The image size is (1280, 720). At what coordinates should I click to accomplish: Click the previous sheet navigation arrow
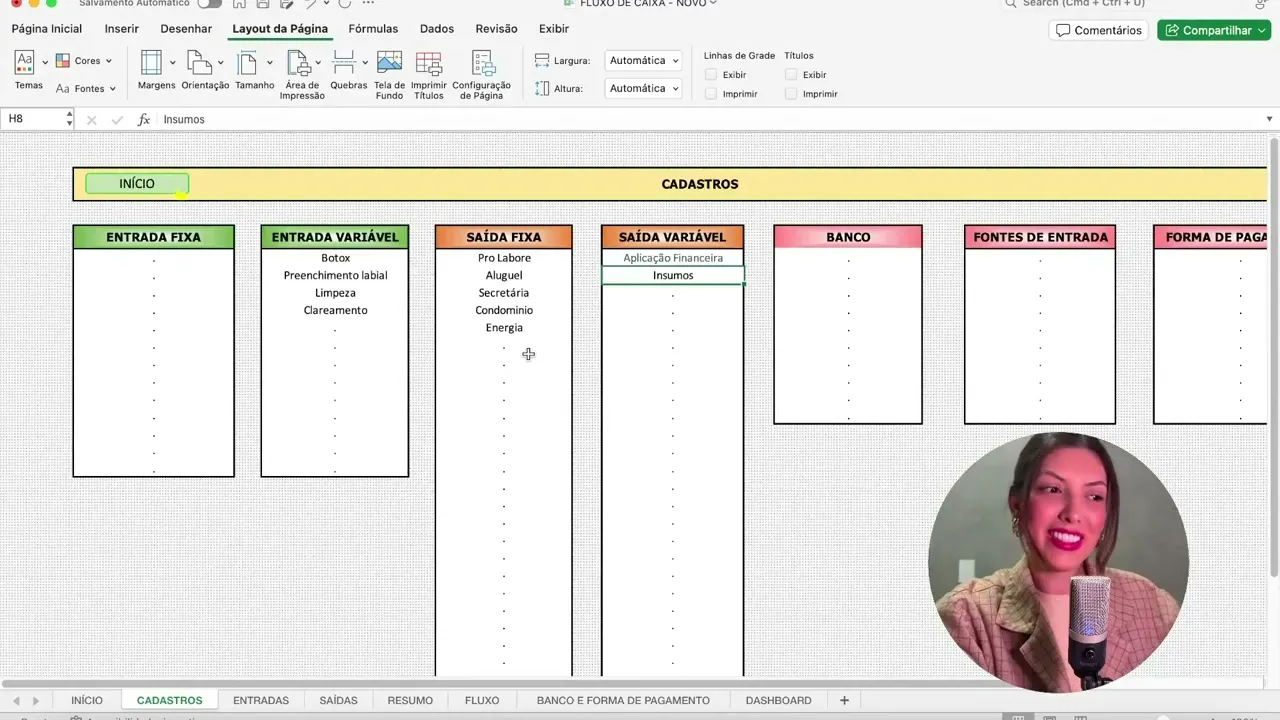(x=16, y=701)
